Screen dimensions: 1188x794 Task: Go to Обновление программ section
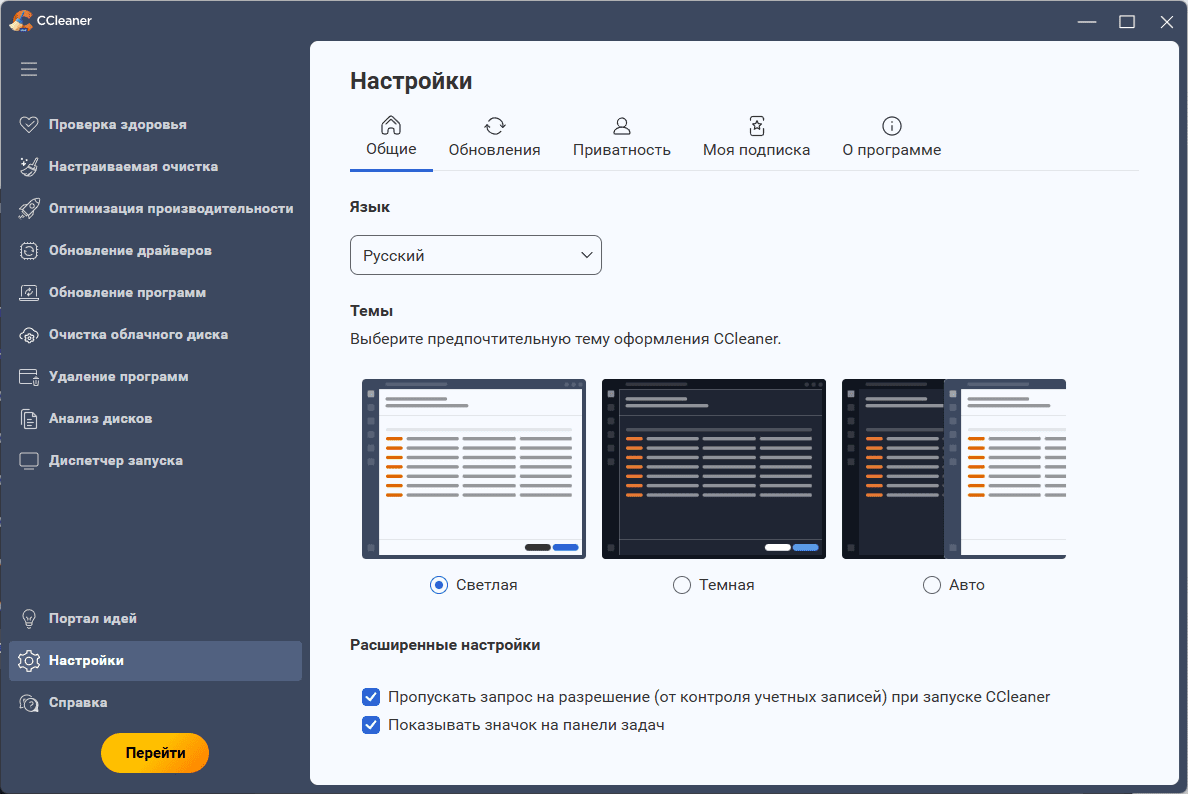click(x=155, y=292)
